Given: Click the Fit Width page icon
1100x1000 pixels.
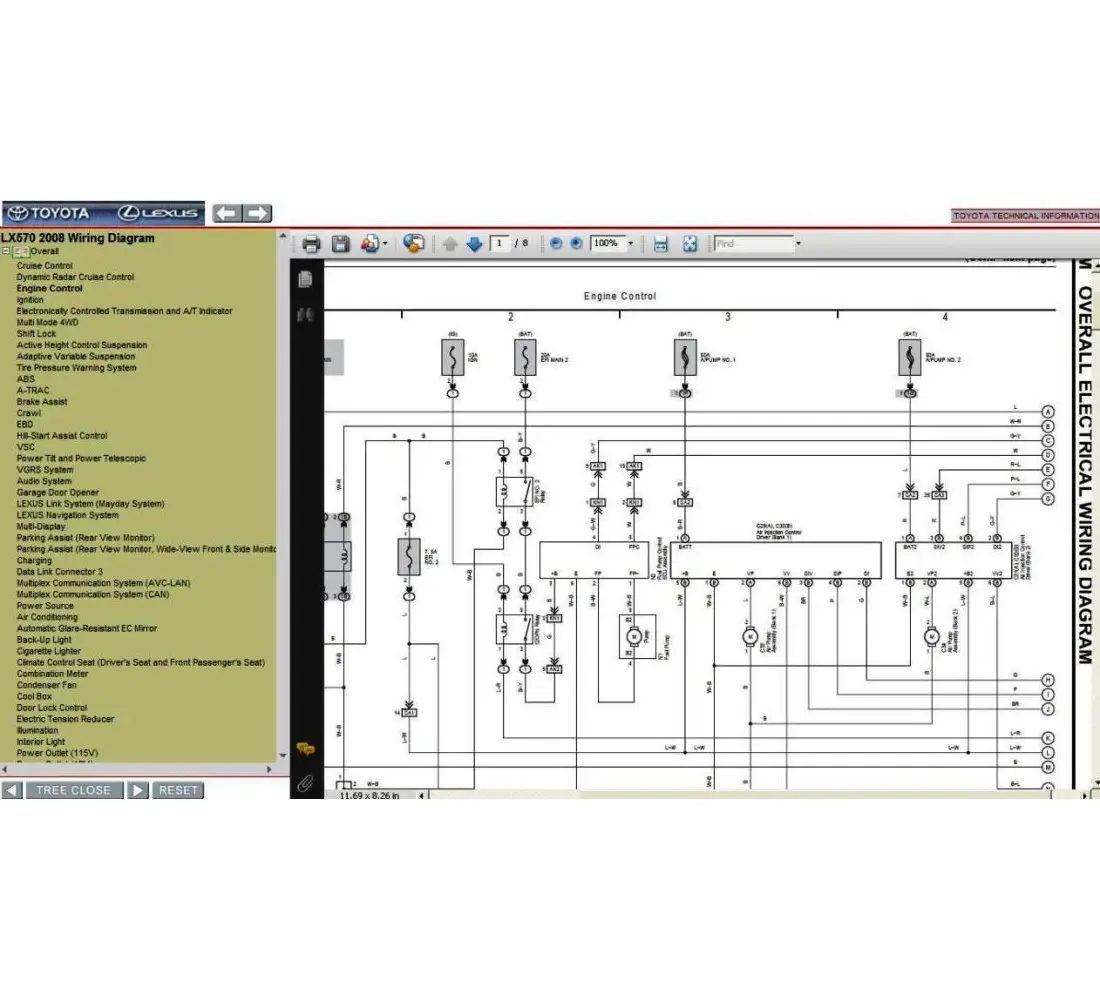Looking at the screenshot, I should pyautogui.click(x=660, y=244).
